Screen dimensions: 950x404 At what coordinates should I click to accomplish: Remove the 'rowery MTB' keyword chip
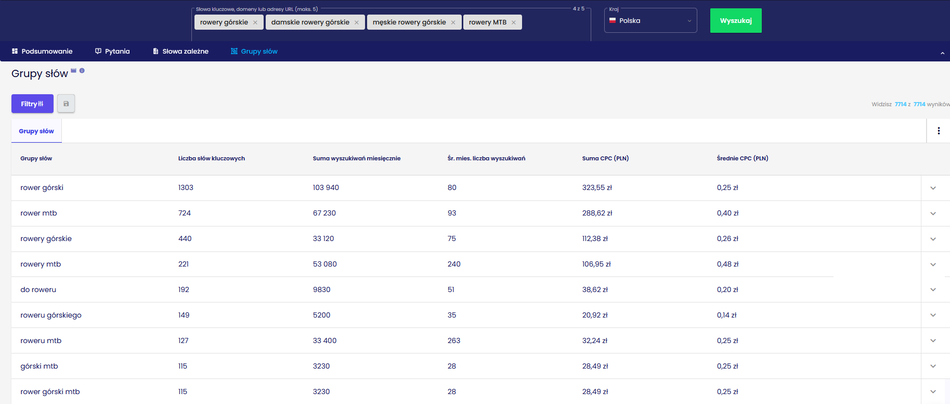pos(514,22)
